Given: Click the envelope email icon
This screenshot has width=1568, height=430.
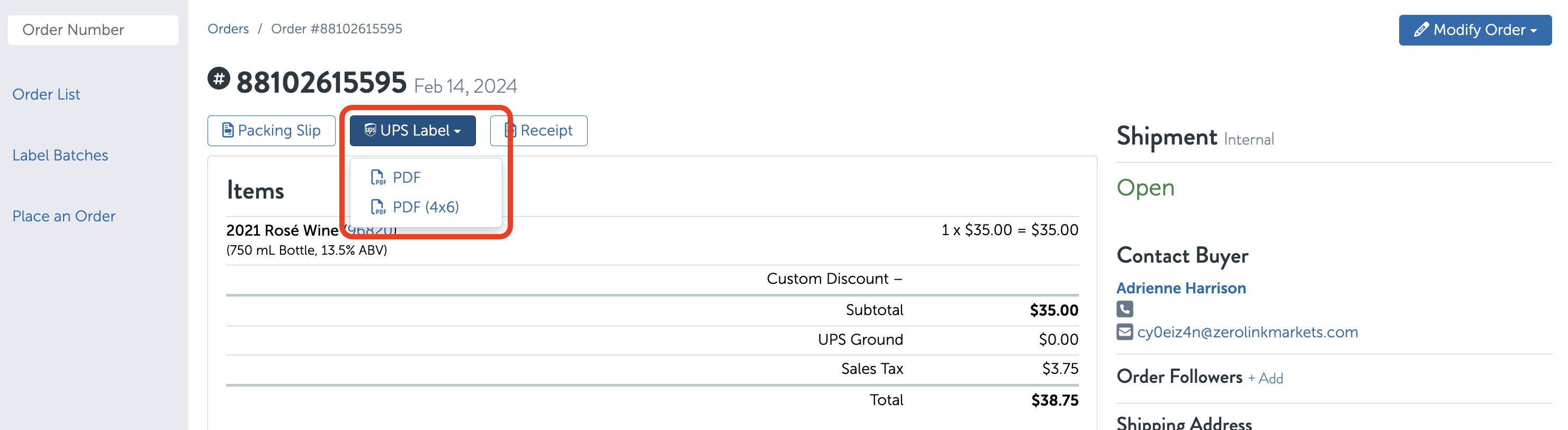Looking at the screenshot, I should click(1124, 332).
